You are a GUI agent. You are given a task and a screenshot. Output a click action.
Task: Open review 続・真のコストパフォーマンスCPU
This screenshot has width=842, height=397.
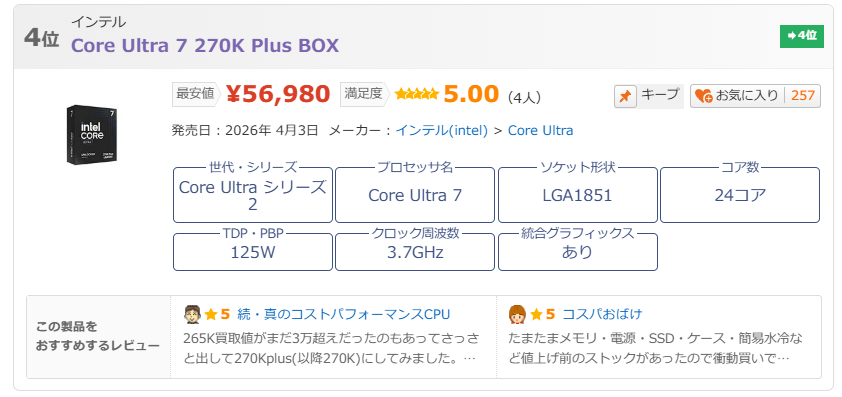click(344, 314)
